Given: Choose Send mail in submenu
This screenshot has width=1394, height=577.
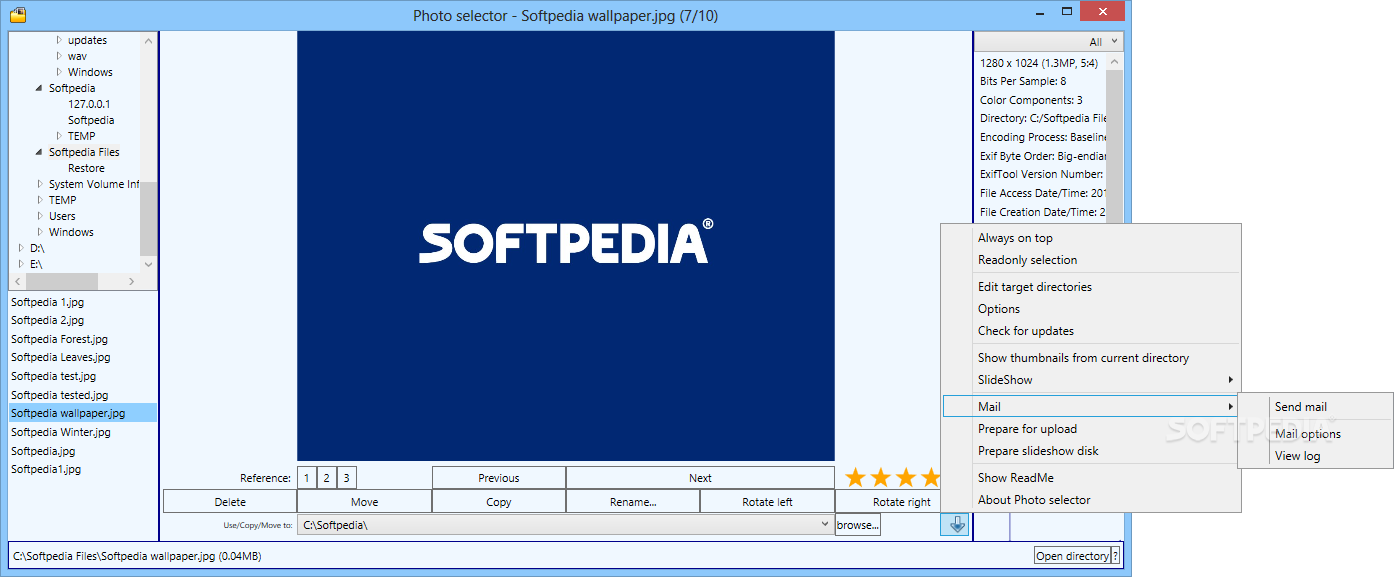Looking at the screenshot, I should 1315,407.
